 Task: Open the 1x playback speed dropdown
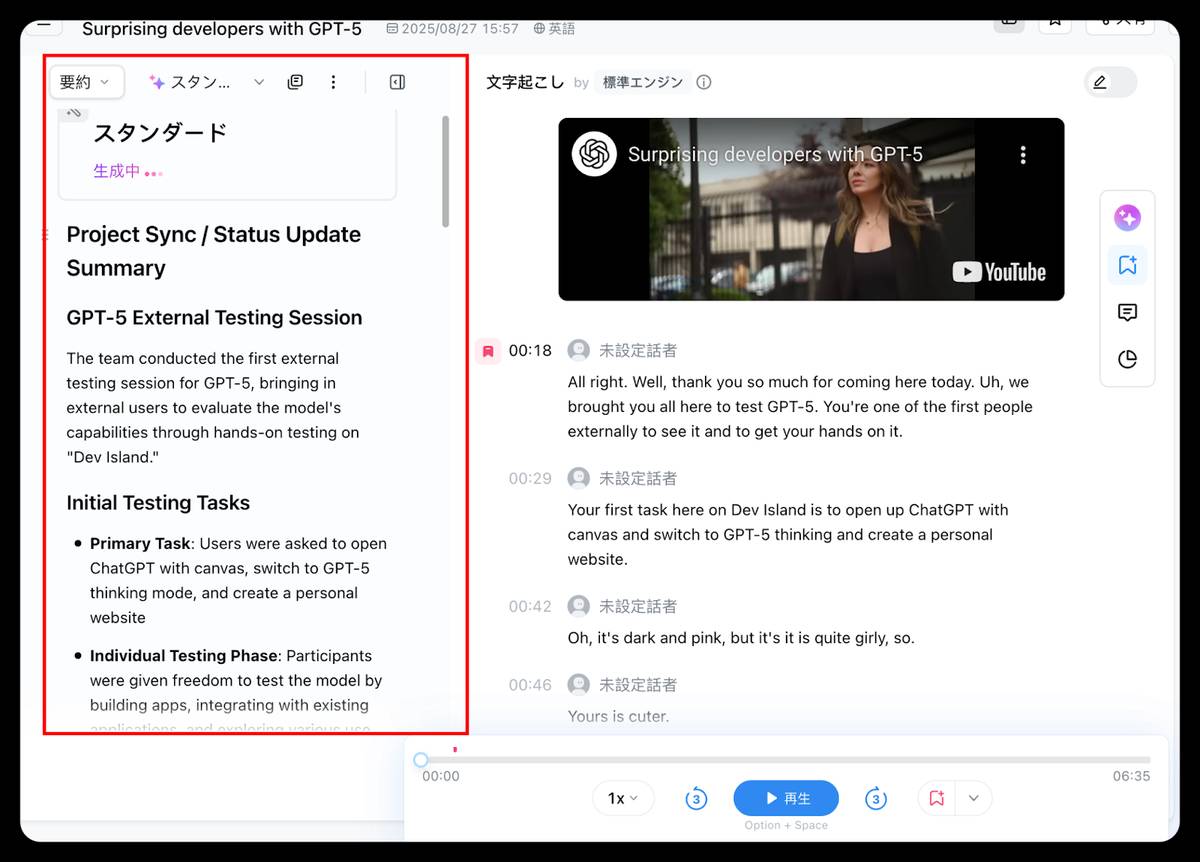(623, 798)
